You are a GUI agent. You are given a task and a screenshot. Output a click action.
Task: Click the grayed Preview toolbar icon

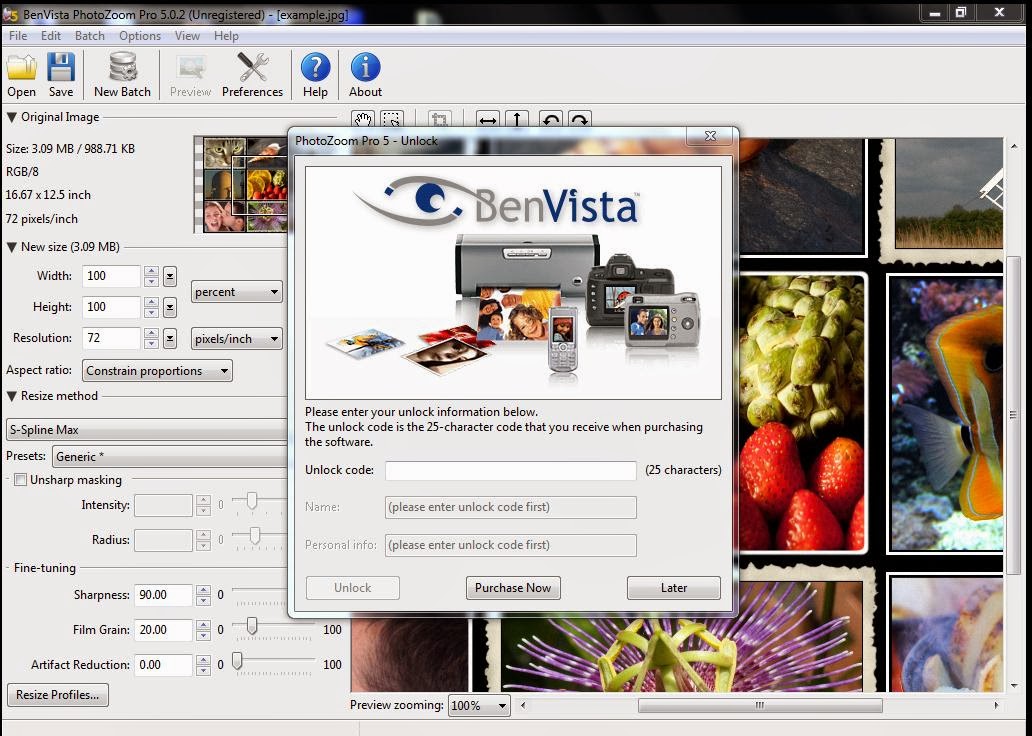(x=190, y=75)
